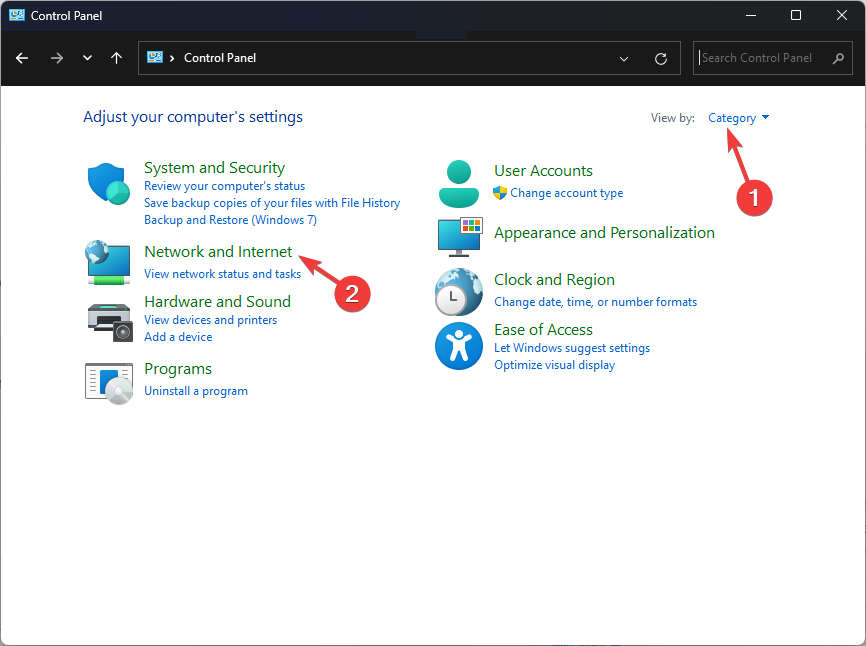Click the Programs disc icon
Screen dimensions: 866x646
(x=109, y=383)
